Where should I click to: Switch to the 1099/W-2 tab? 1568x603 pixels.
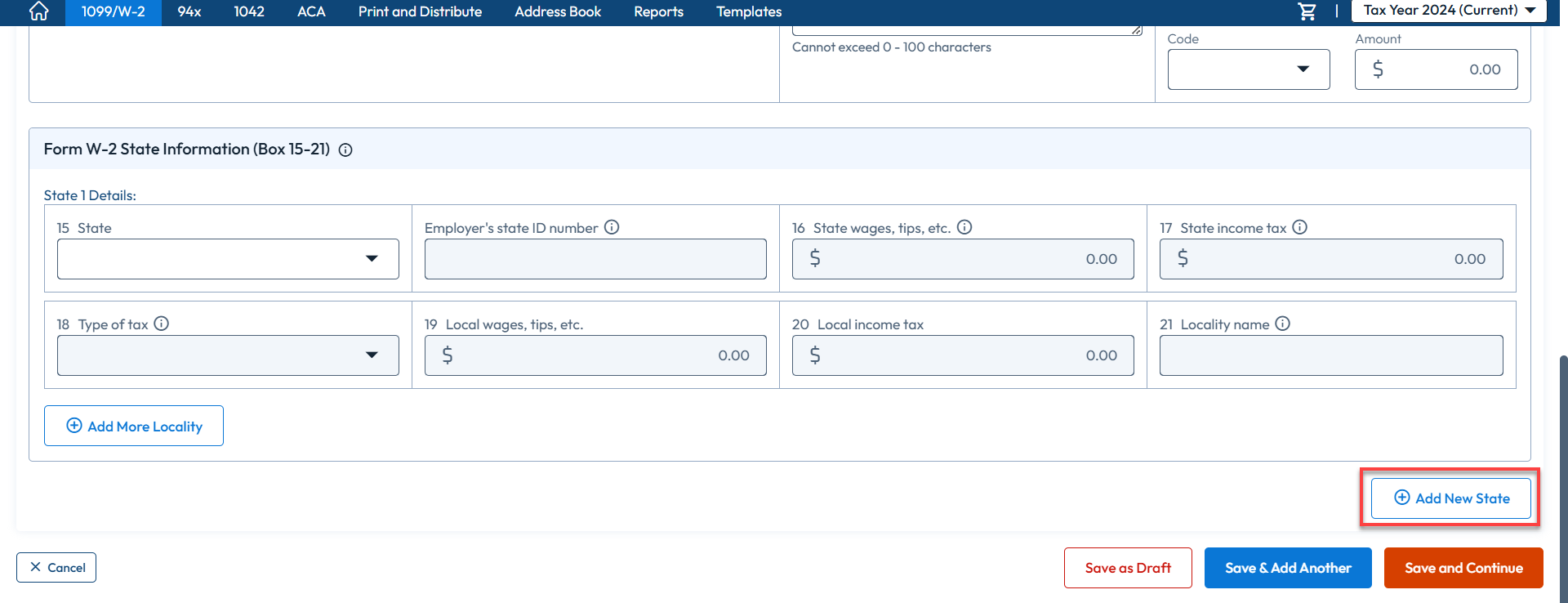113,11
